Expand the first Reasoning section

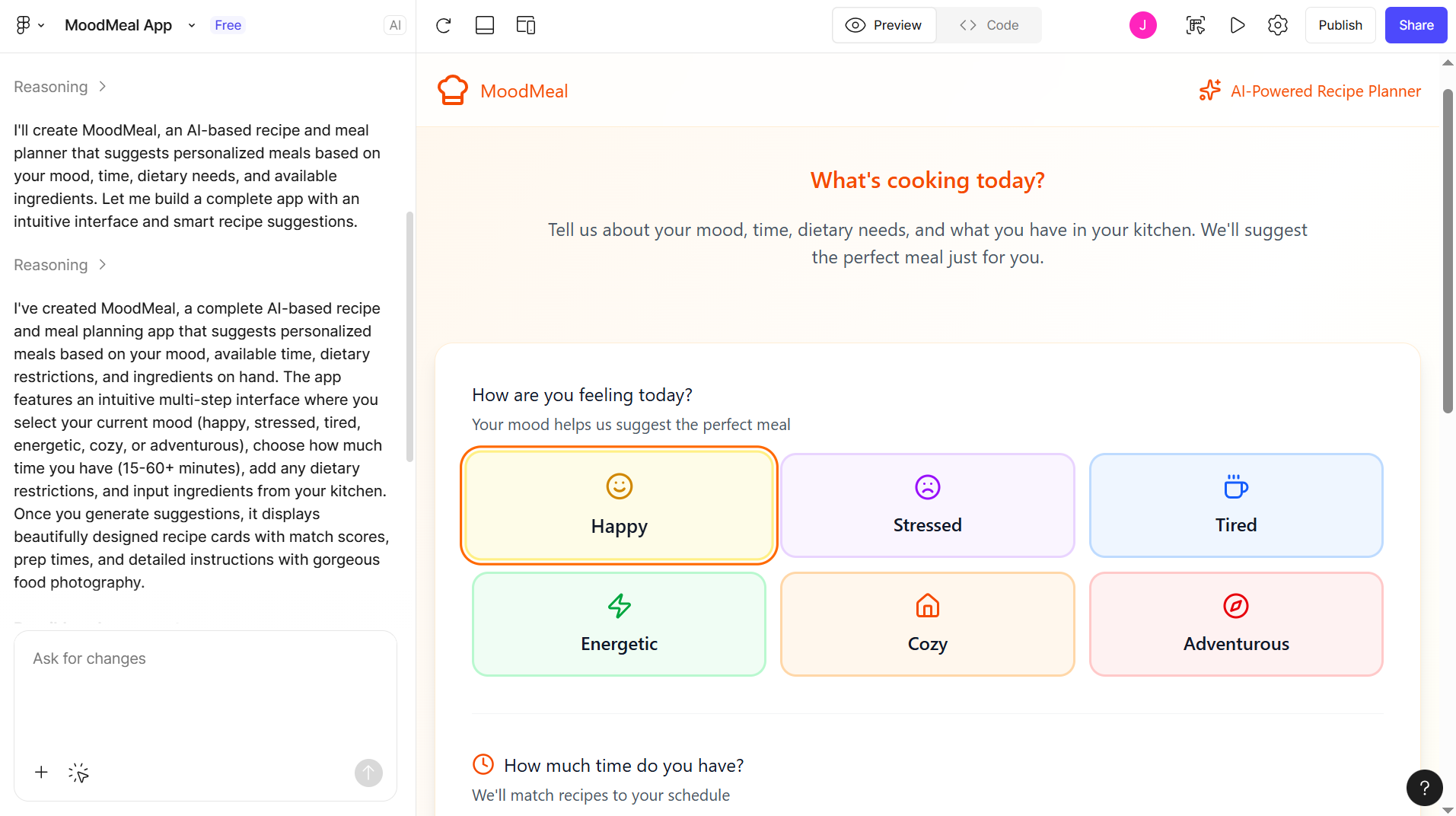click(x=59, y=87)
